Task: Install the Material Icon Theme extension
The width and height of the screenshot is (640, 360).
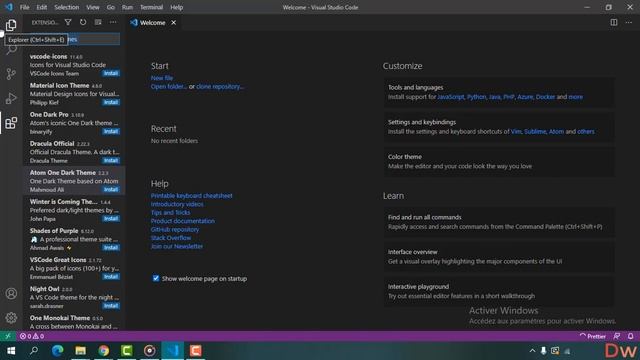Action: point(111,102)
